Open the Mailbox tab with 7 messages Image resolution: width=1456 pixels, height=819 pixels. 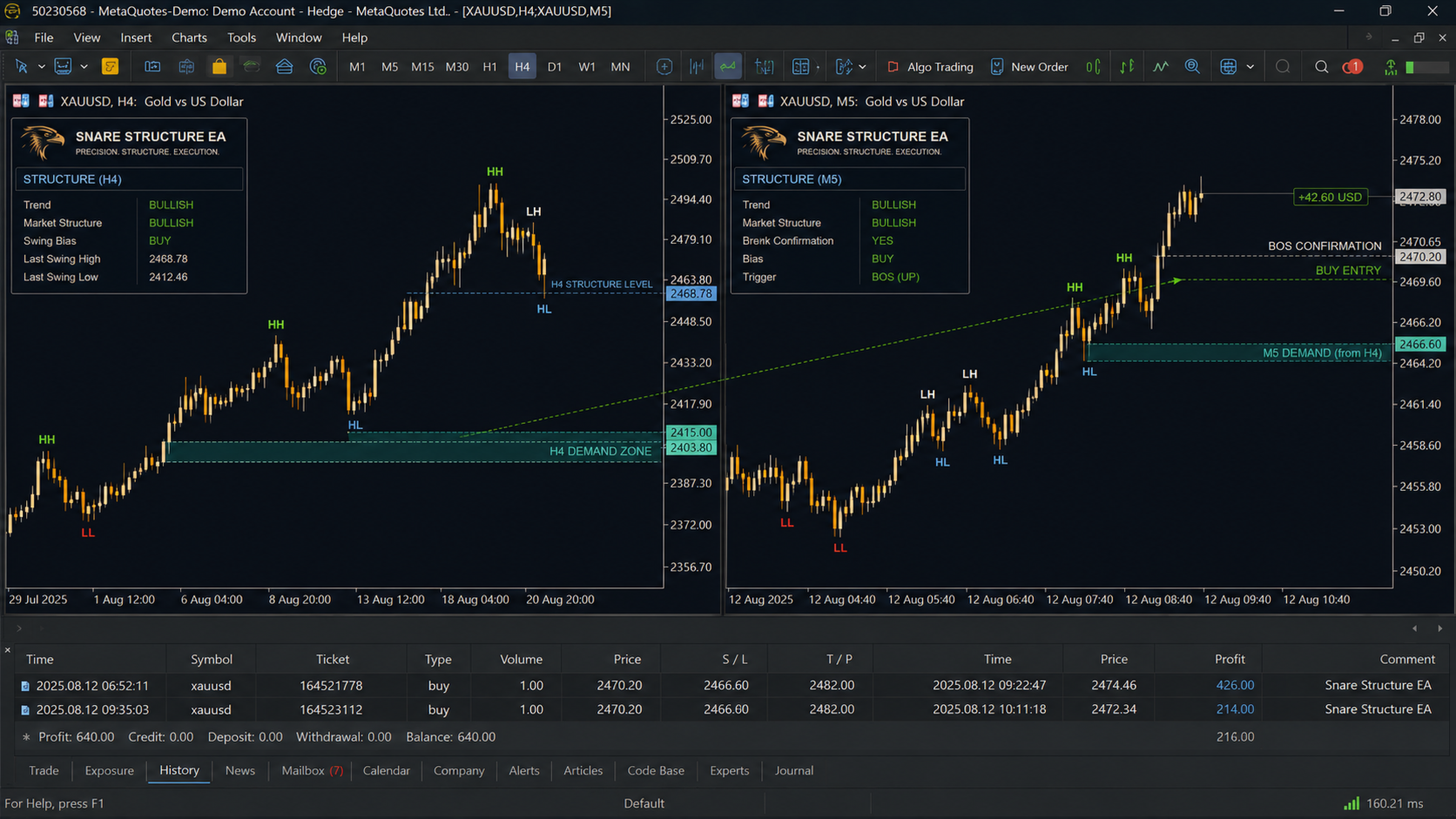[x=312, y=770]
